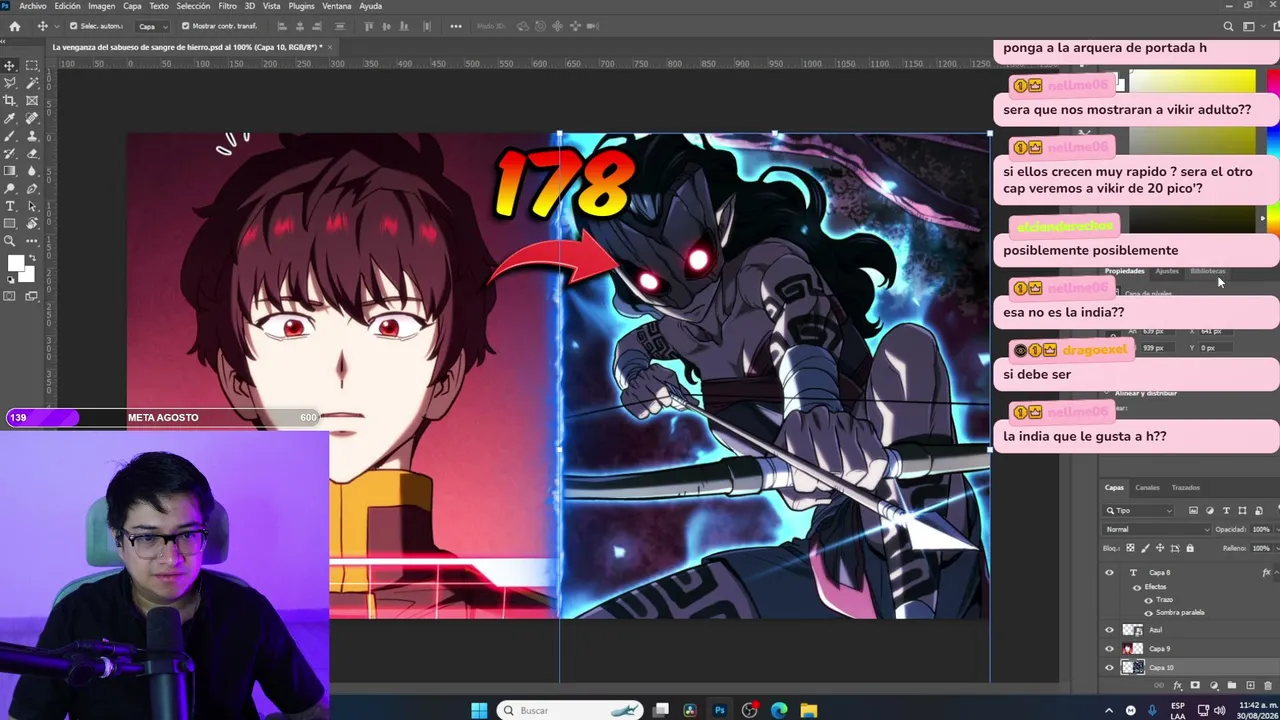Viewport: 1280px width, 720px height.
Task: Select the Eraser tool
Action: pyautogui.click(x=32, y=153)
